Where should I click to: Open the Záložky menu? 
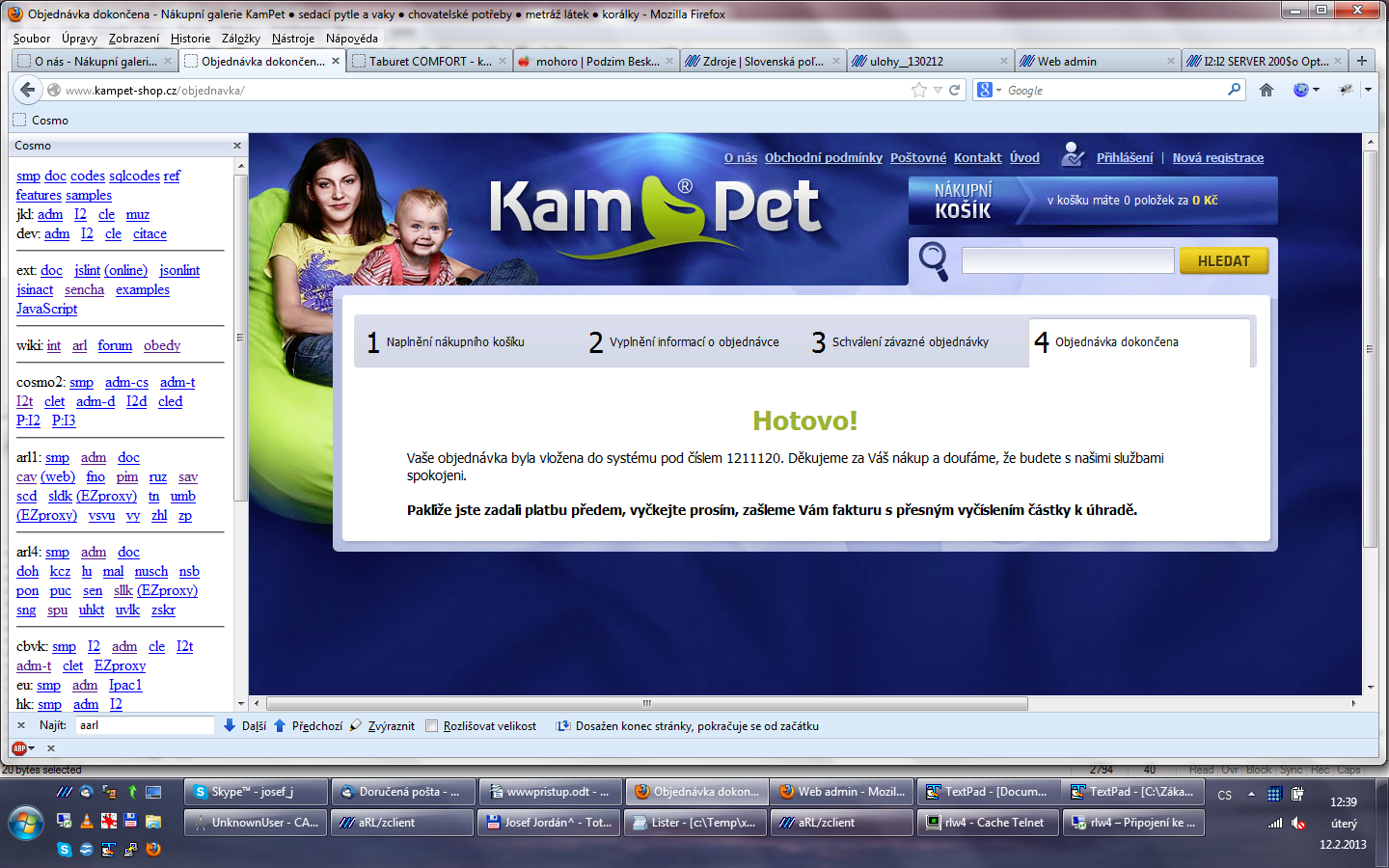pos(240,39)
